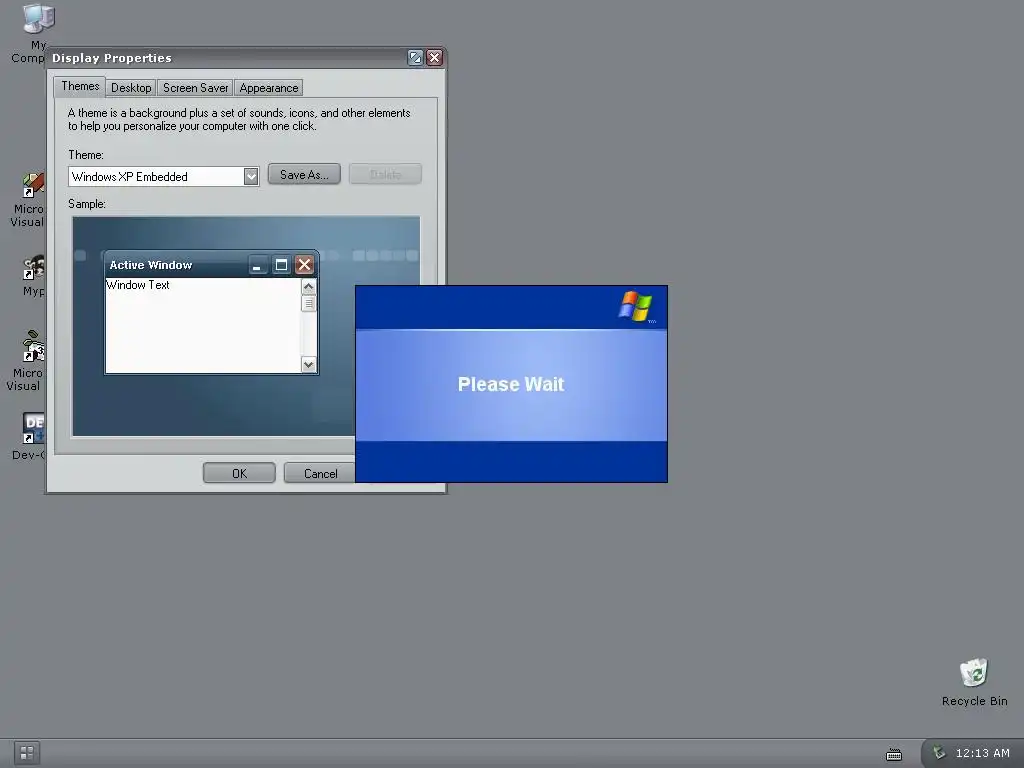This screenshot has height=768, width=1024.
Task: Click the Start button on the taskbar
Action: (x=27, y=753)
